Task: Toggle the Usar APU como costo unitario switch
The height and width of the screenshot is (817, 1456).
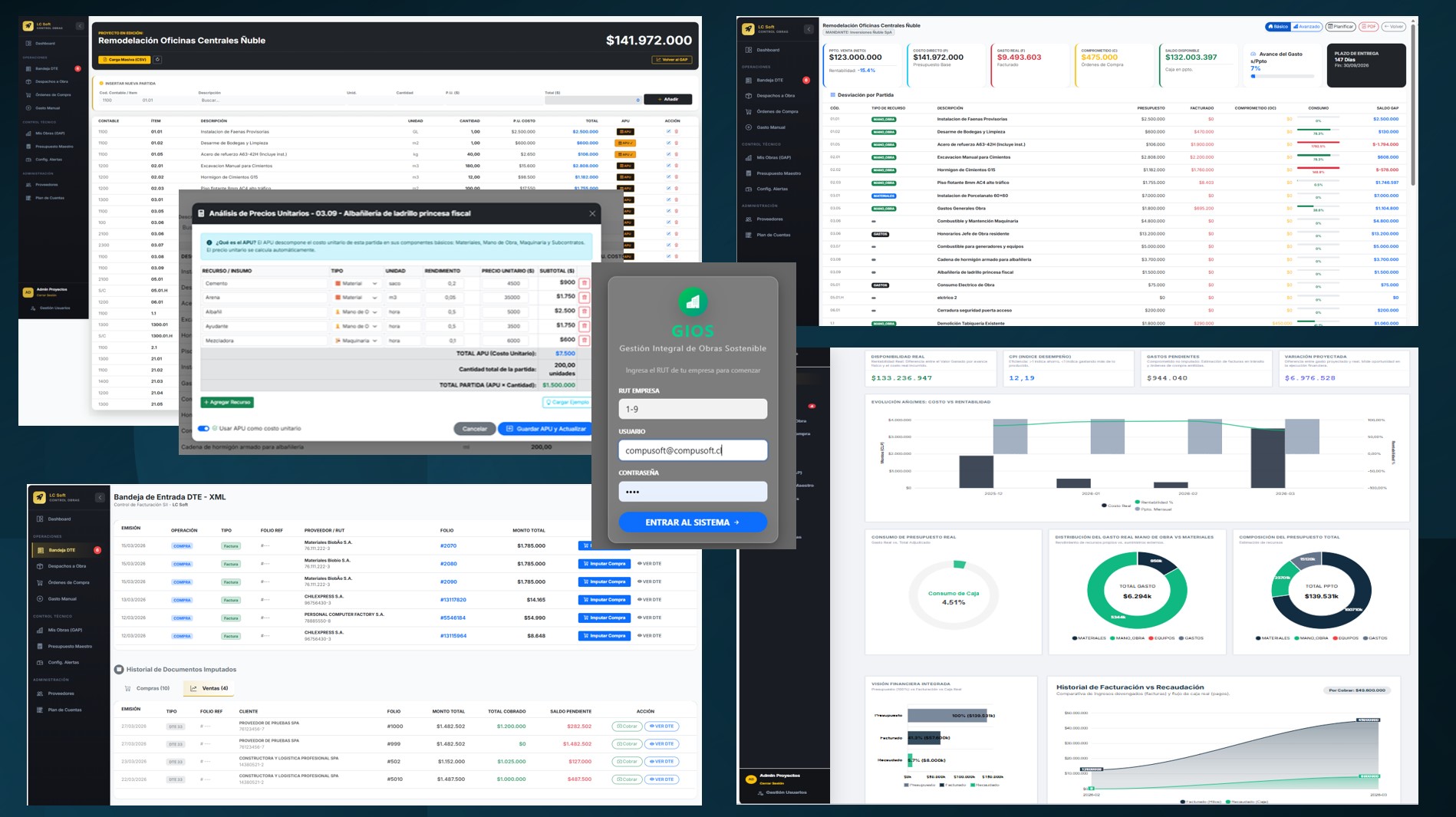Action: coord(203,429)
